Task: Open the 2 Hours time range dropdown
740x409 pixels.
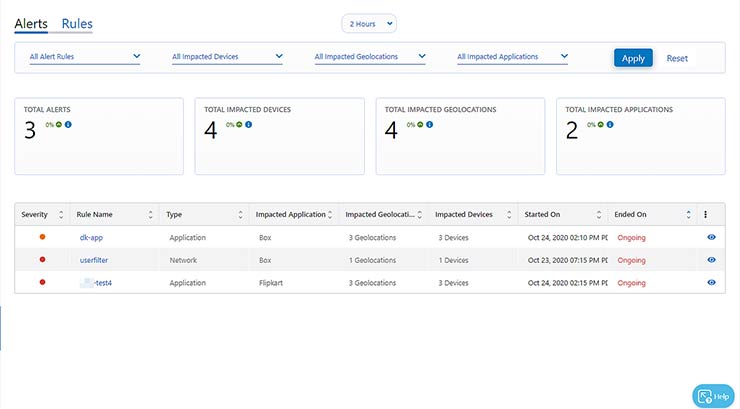Action: point(369,22)
